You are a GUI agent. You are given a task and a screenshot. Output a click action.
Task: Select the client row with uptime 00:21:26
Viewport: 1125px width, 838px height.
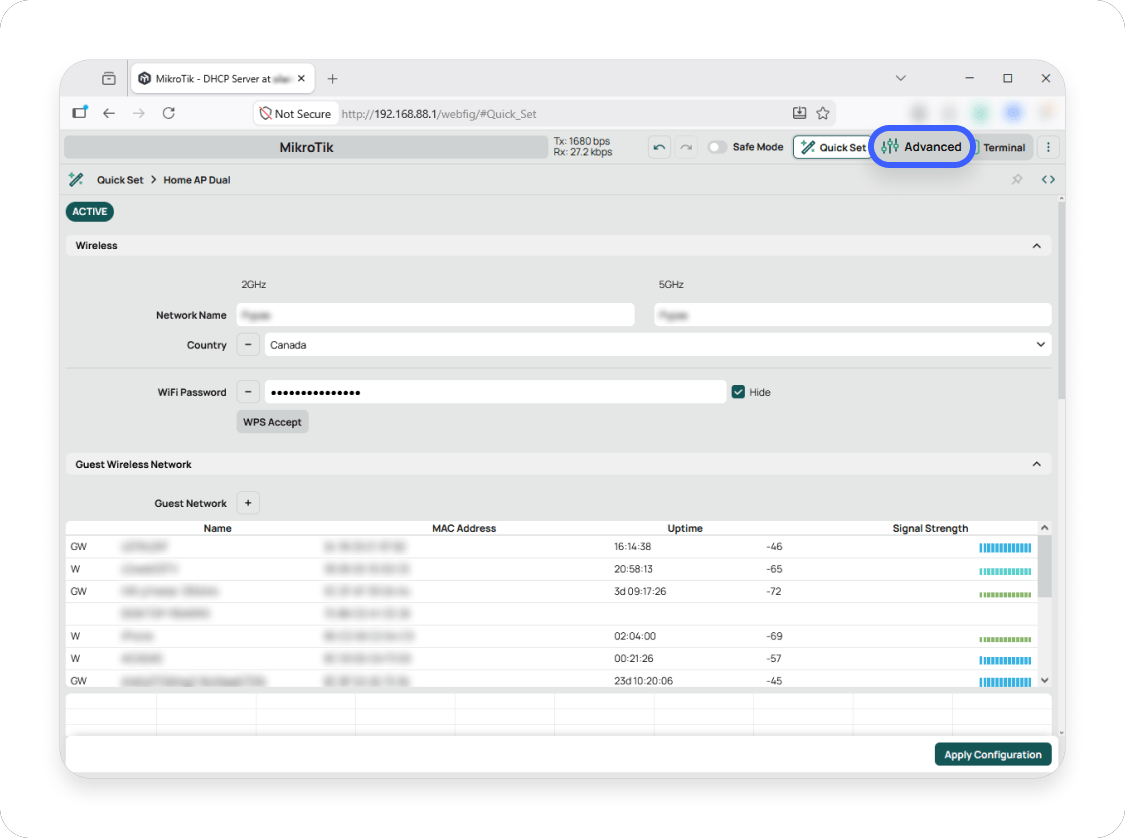click(x=551, y=659)
